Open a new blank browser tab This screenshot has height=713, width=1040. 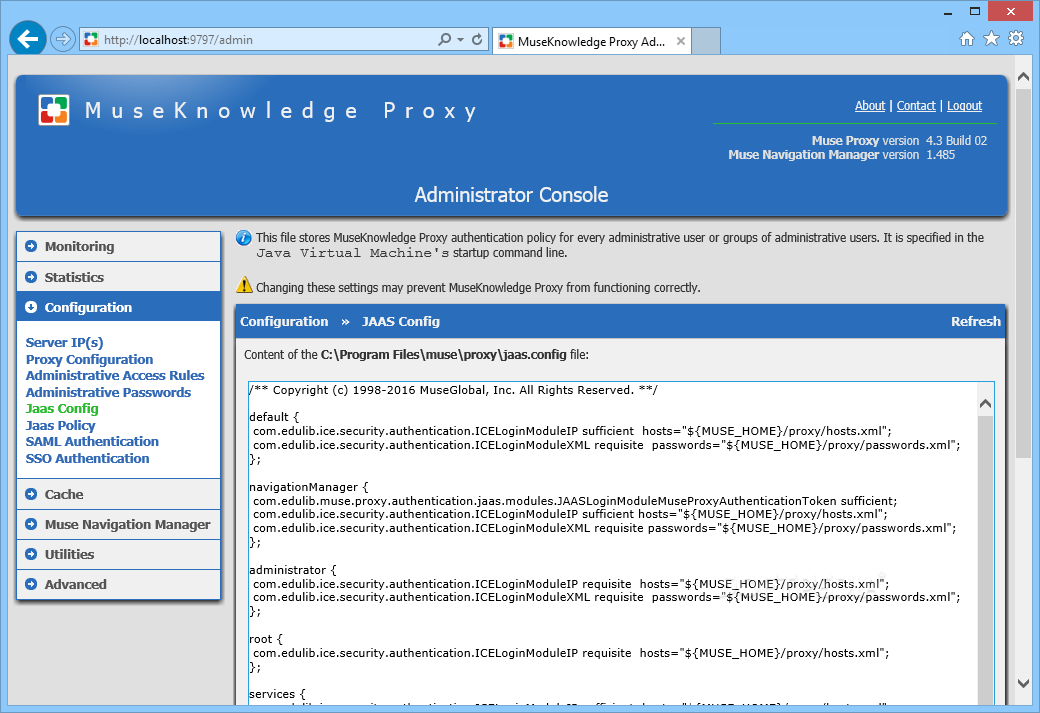[706, 41]
